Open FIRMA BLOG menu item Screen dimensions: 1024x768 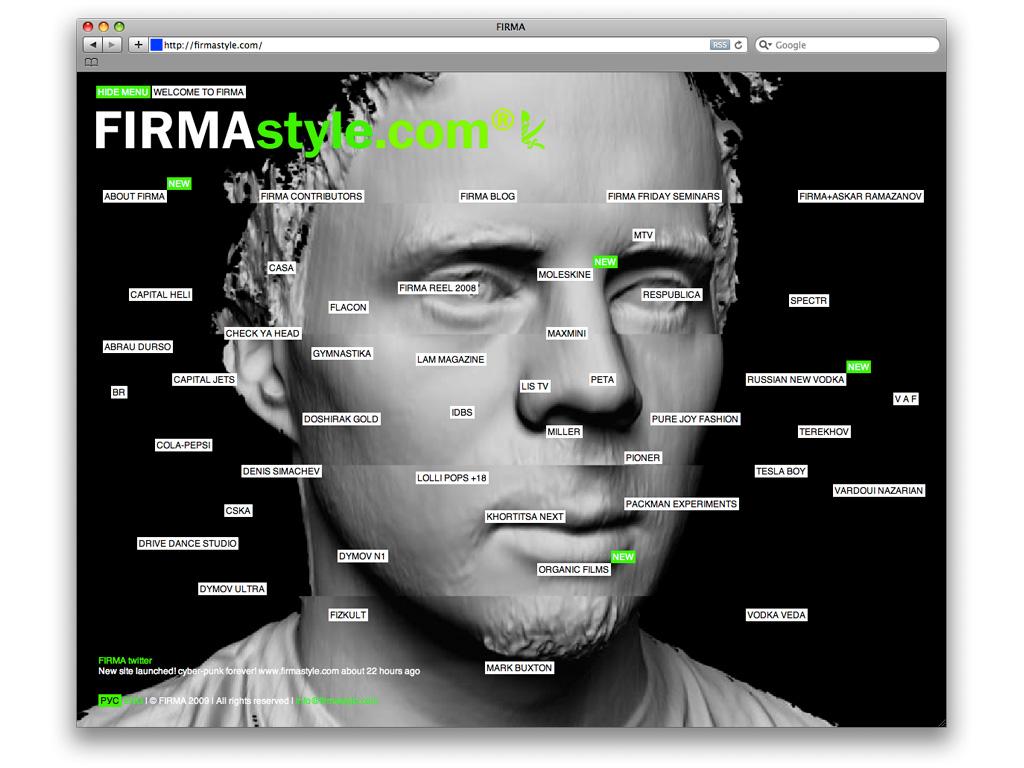[488, 196]
